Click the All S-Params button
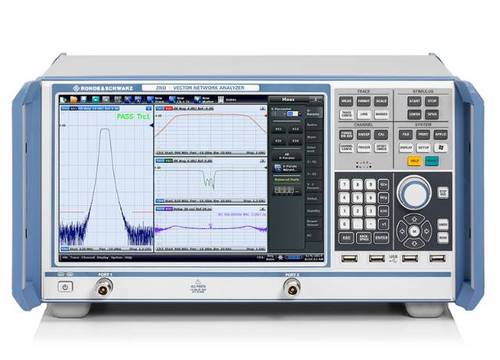 coord(287,156)
